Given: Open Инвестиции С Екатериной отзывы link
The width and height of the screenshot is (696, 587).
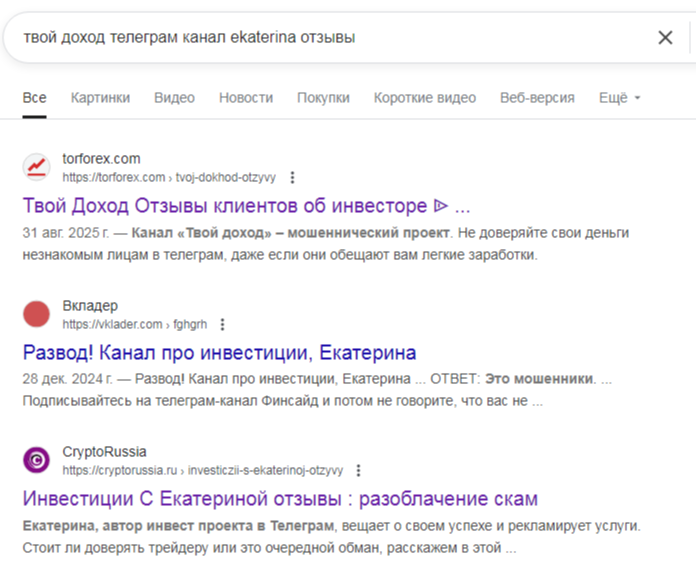Looking at the screenshot, I should click(280, 499).
